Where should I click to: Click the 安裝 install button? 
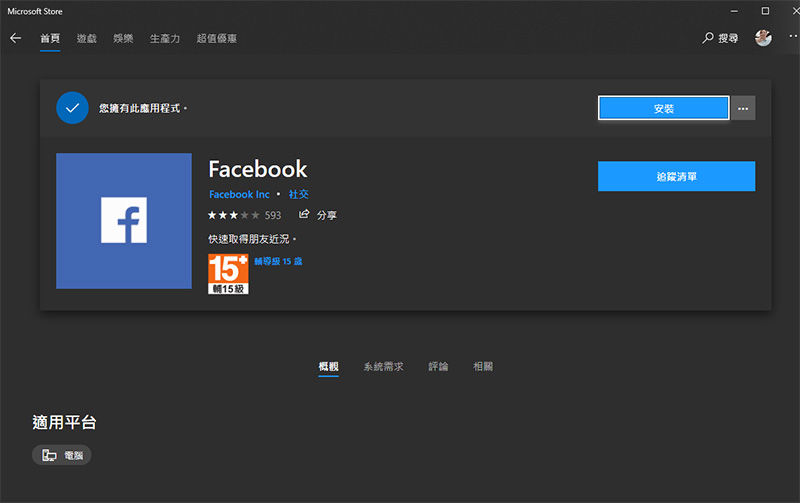pos(663,108)
